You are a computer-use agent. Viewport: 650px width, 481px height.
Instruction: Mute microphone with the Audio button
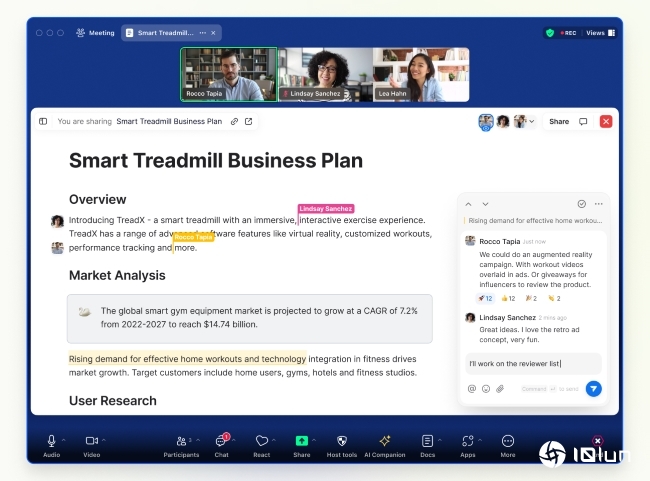tap(51, 445)
